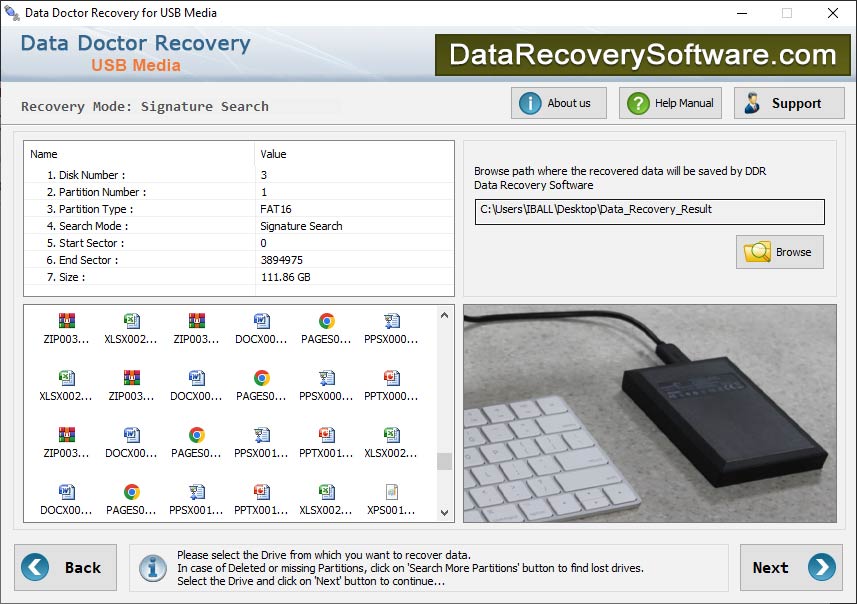This screenshot has height=604, width=857.
Task: Click the Chrome-style PAGES0 file icon
Action: point(325,325)
